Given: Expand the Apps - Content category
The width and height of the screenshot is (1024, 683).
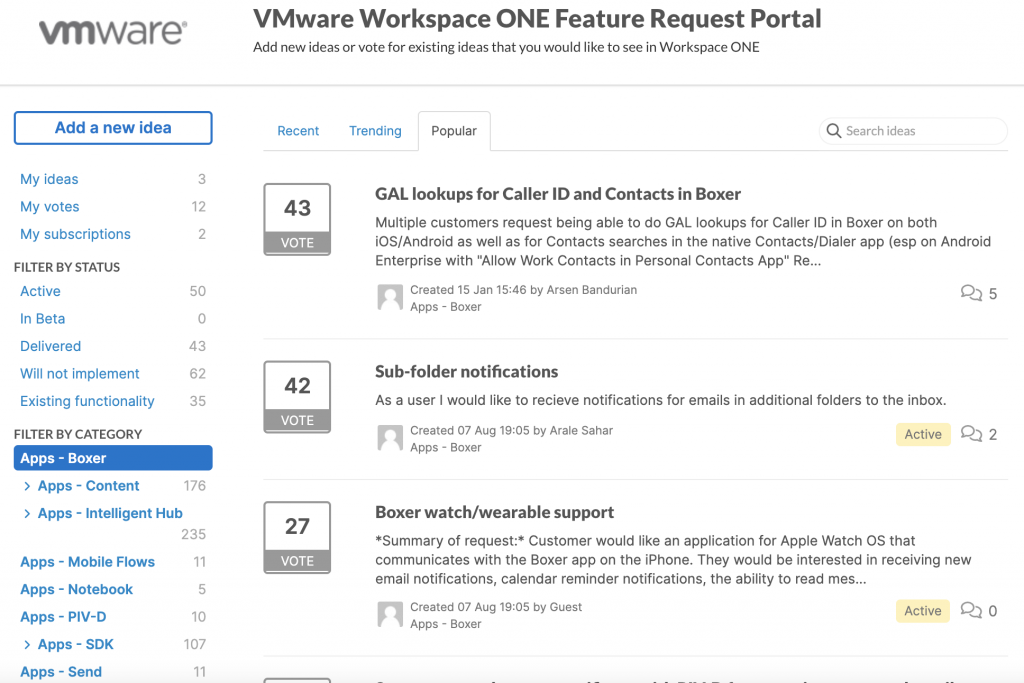Looking at the screenshot, I should 27,486.
